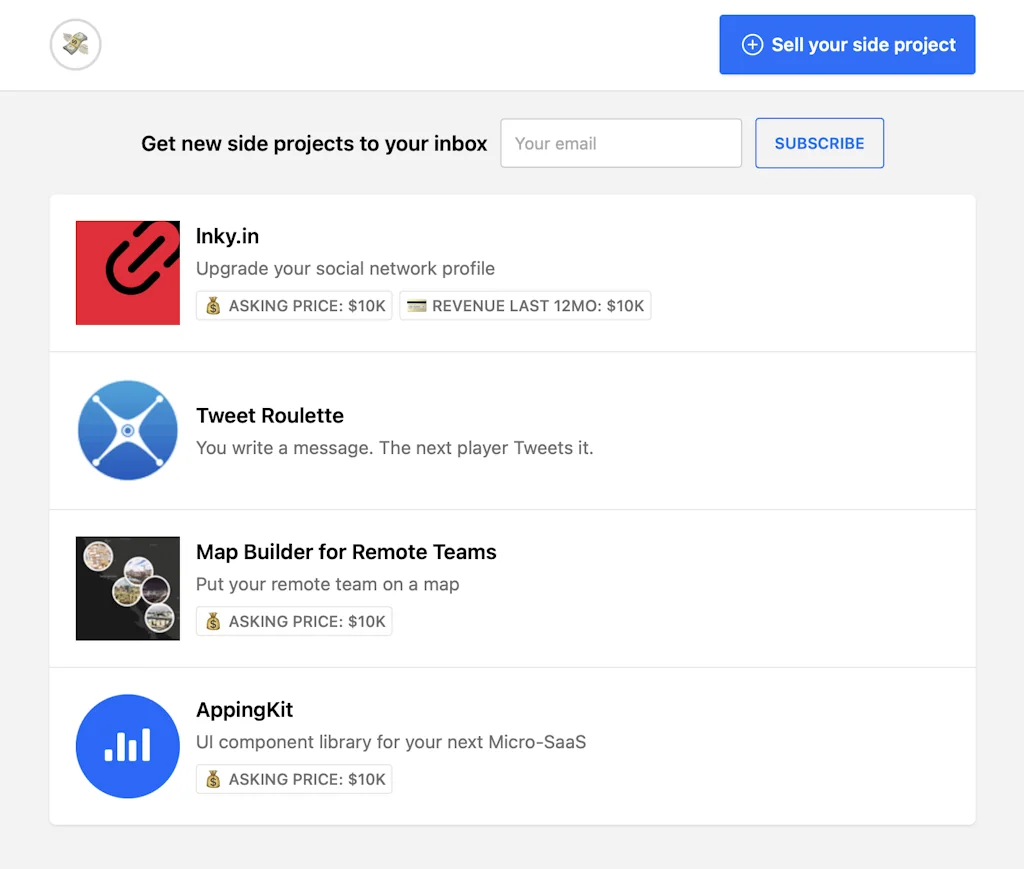Click money bag icon in Map Builder tag
Image resolution: width=1024 pixels, height=869 pixels.
click(213, 622)
